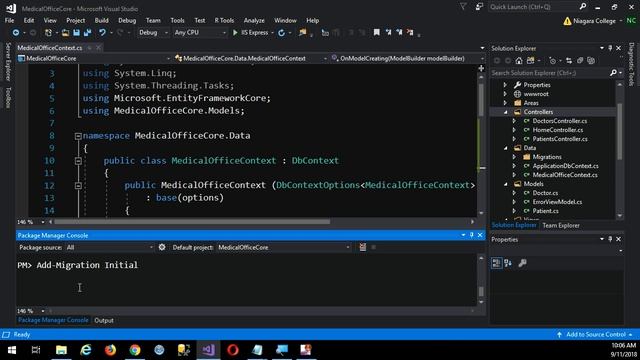640x360 pixels.
Task: Click the Open File folder icon
Action: pyautogui.click(x=65, y=33)
